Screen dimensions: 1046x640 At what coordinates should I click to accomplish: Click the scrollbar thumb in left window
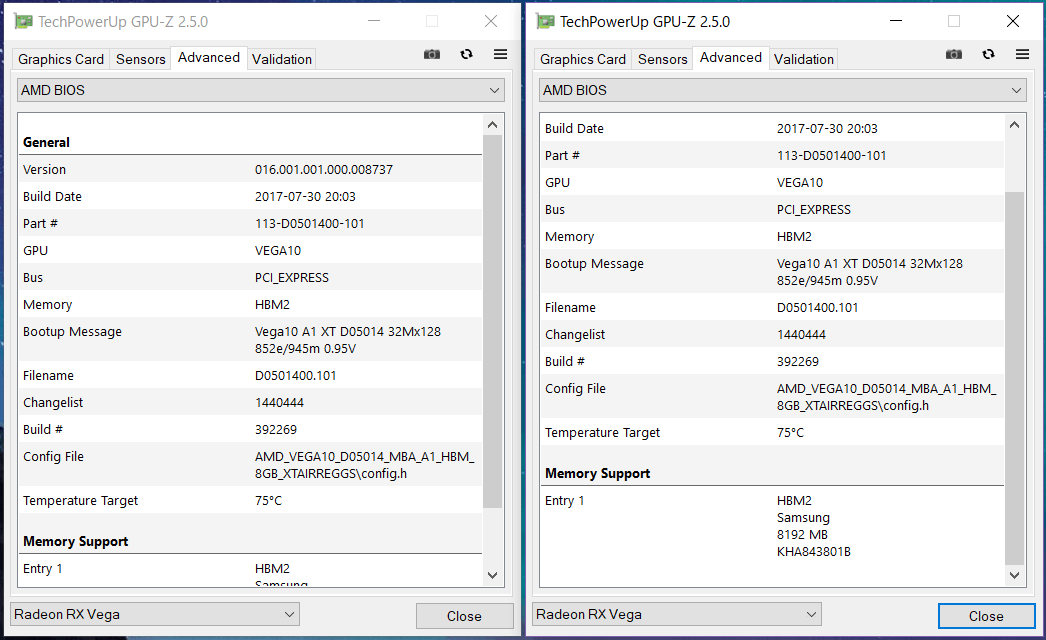492,322
